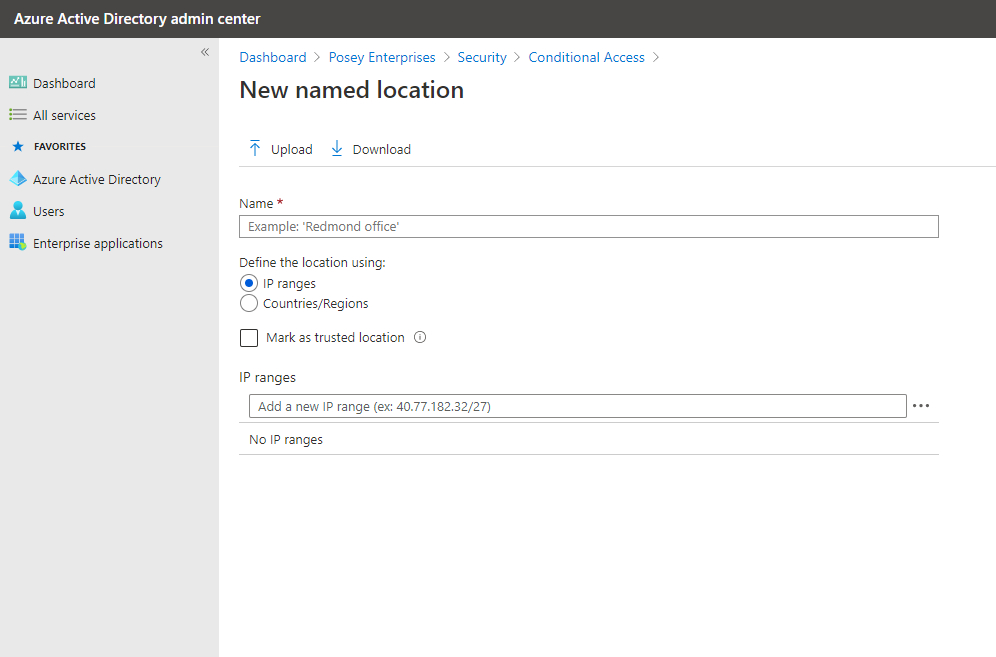996x657 pixels.
Task: Open All services in the sidebar
Action: point(64,116)
